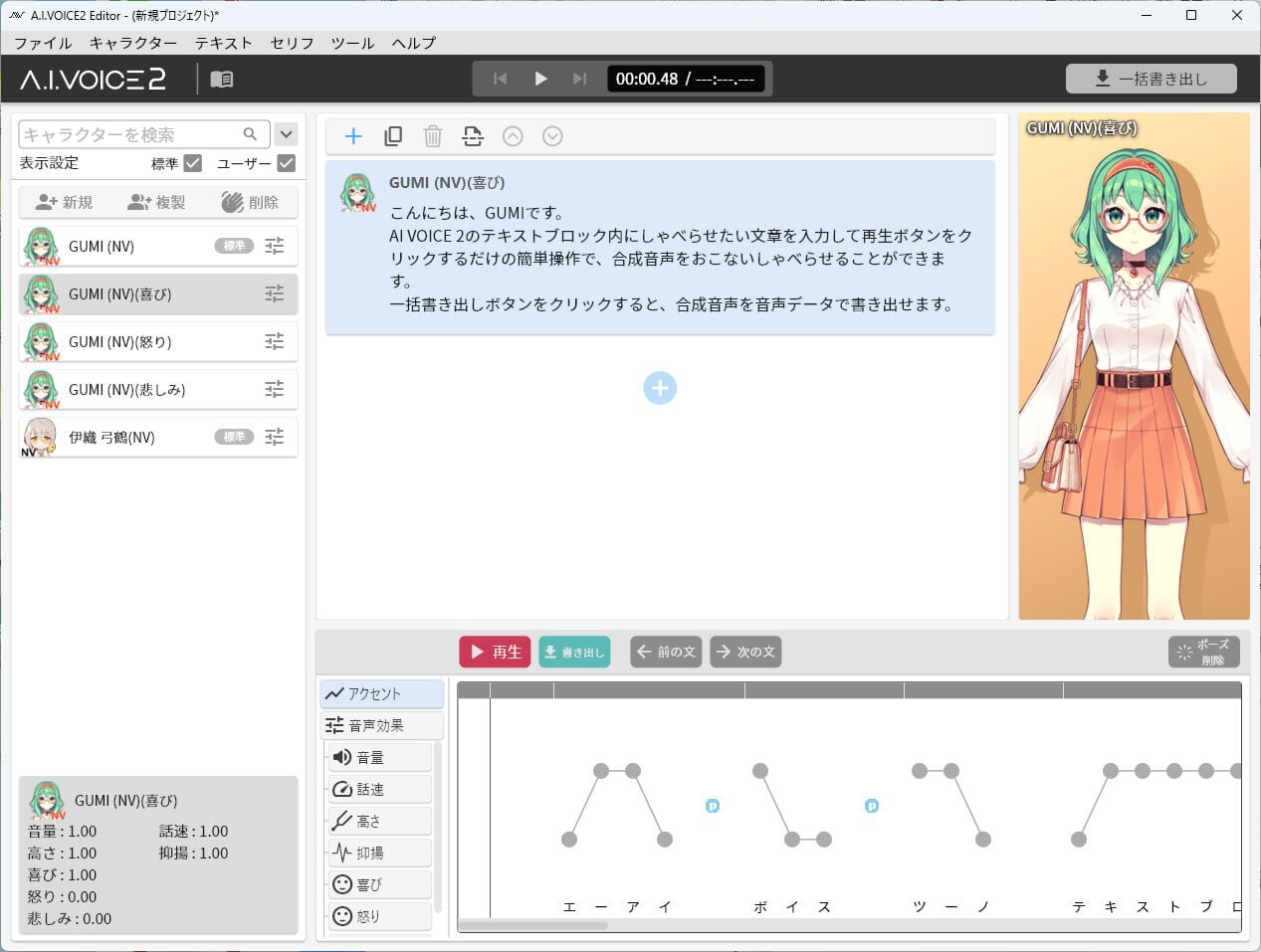Add a new text block with the plus icon

pyautogui.click(x=353, y=135)
